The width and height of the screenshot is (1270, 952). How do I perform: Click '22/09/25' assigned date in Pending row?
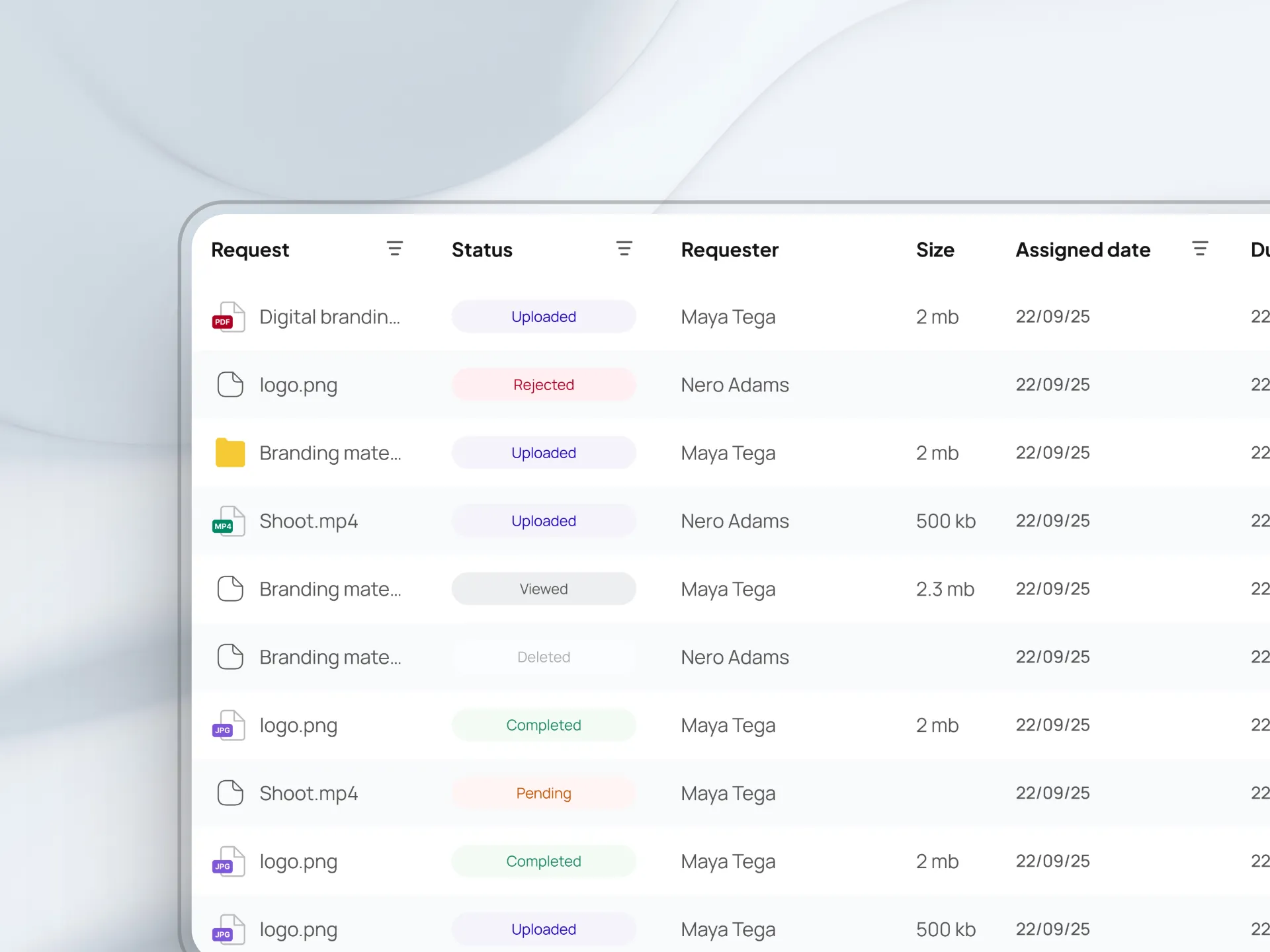(x=1053, y=793)
